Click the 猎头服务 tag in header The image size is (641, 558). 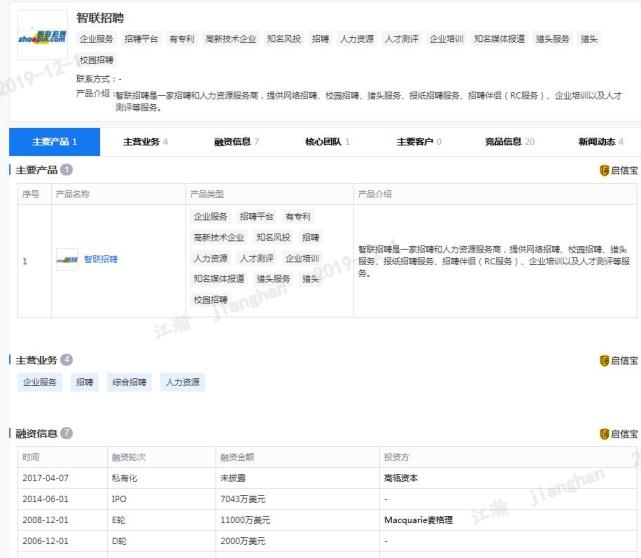pyautogui.click(x=553, y=39)
